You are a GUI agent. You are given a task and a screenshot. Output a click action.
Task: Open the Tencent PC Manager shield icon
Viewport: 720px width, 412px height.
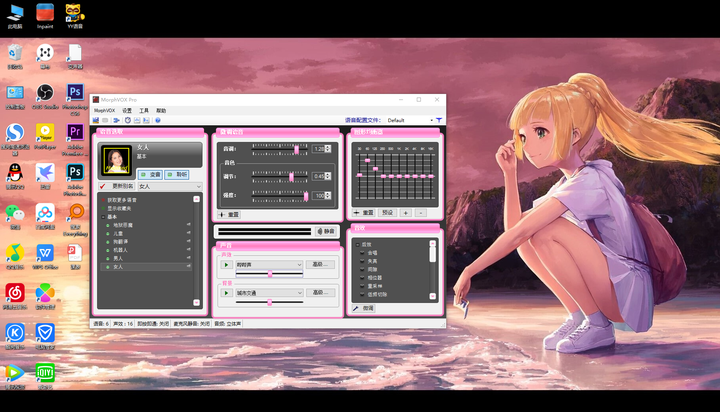(45, 336)
